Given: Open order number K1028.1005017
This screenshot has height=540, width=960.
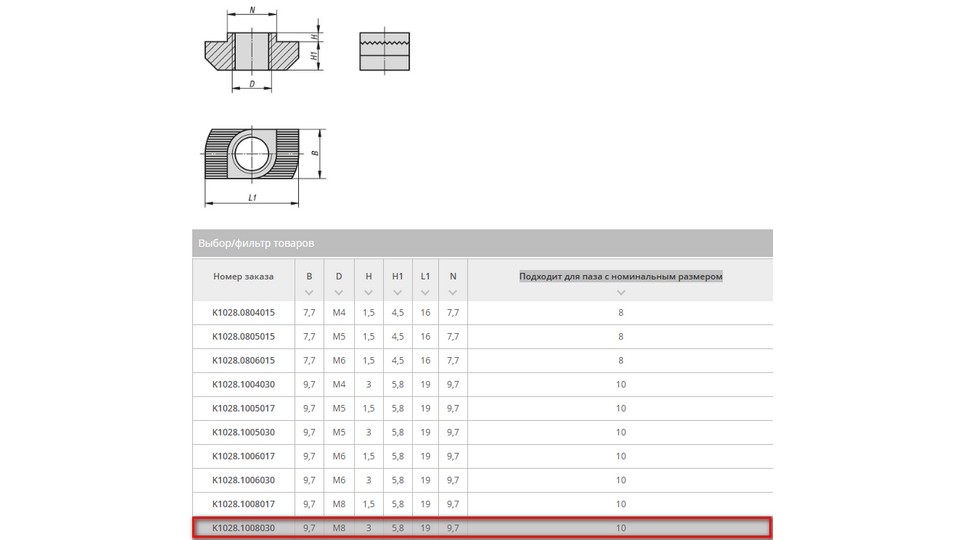Looking at the screenshot, I should 243,408.
